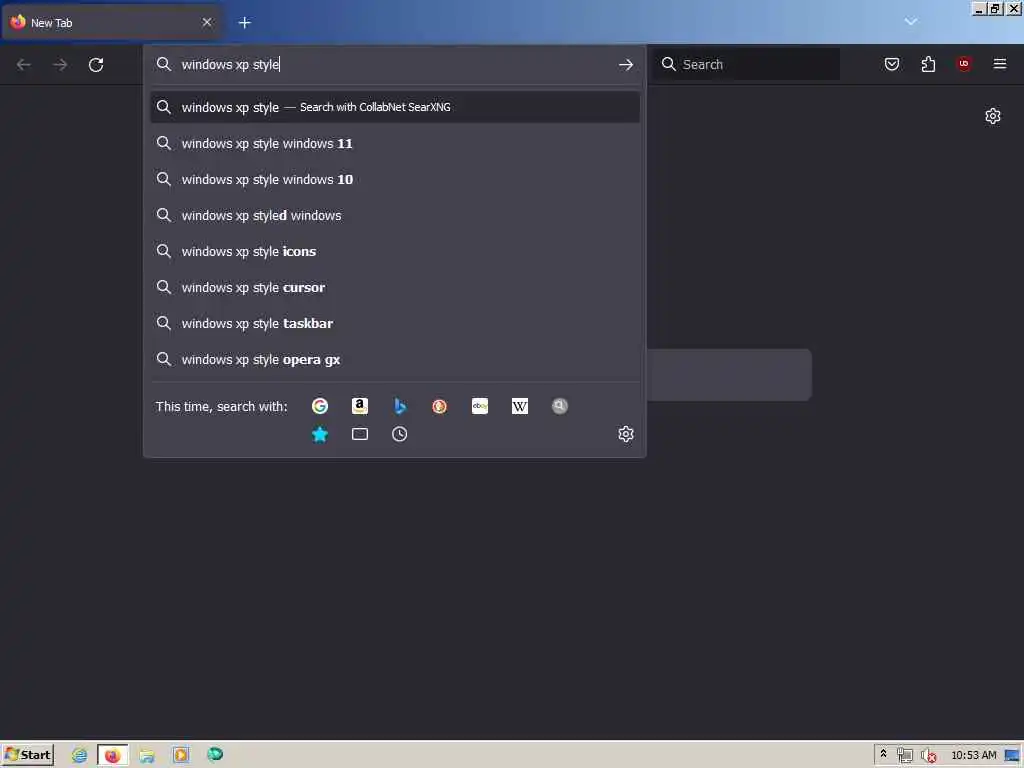Search bookmarks using the star icon
The width and height of the screenshot is (1024, 768).
pos(319,434)
